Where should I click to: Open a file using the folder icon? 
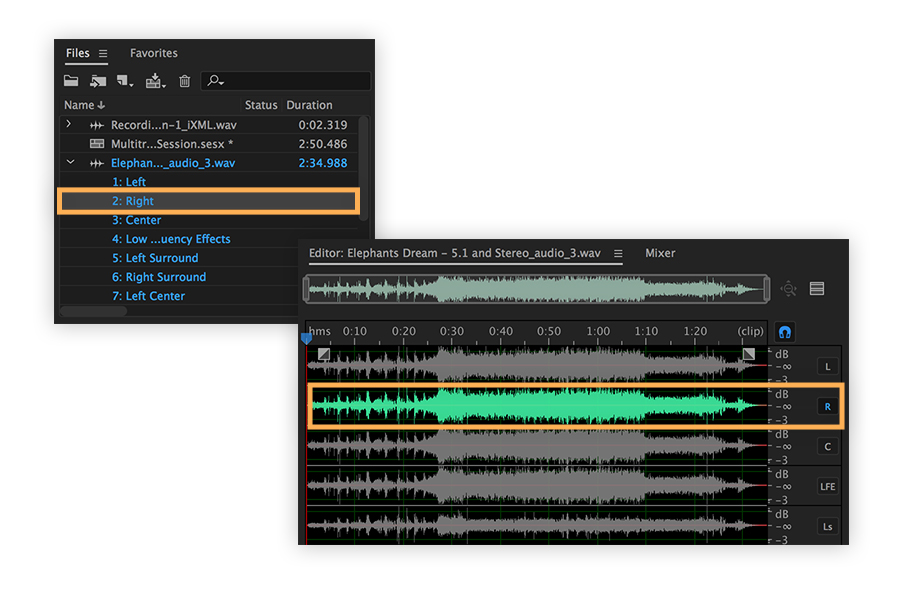[73, 80]
